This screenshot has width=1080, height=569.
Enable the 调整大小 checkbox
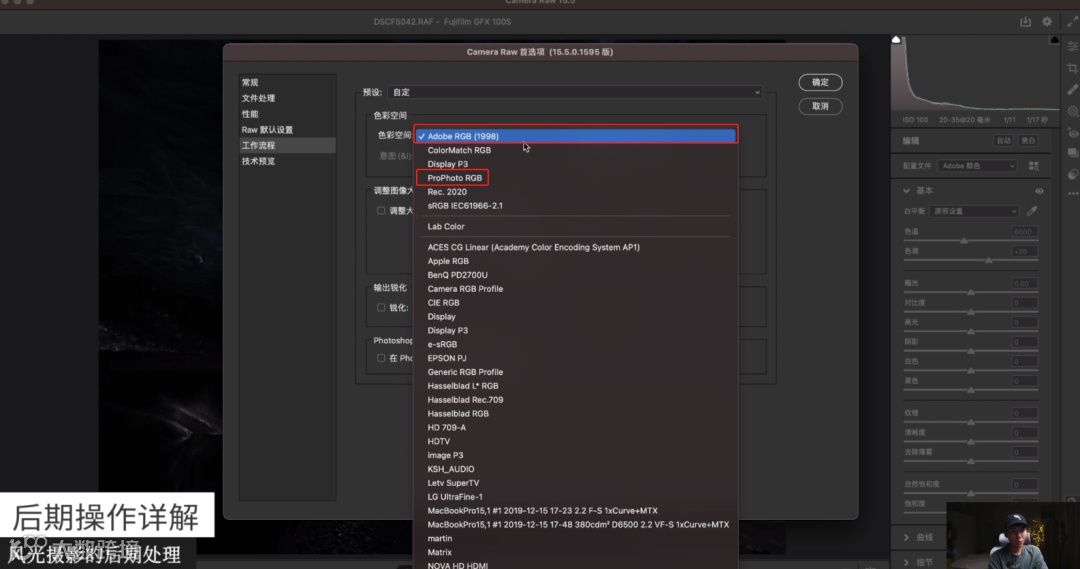click(x=381, y=211)
